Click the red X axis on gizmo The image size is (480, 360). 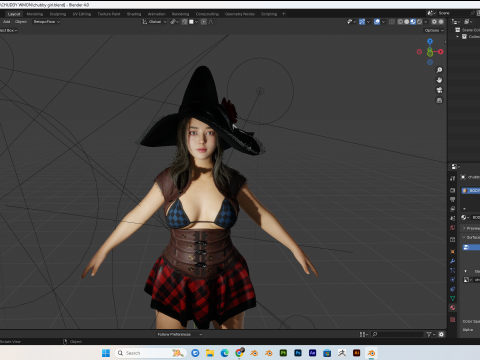pos(441,52)
